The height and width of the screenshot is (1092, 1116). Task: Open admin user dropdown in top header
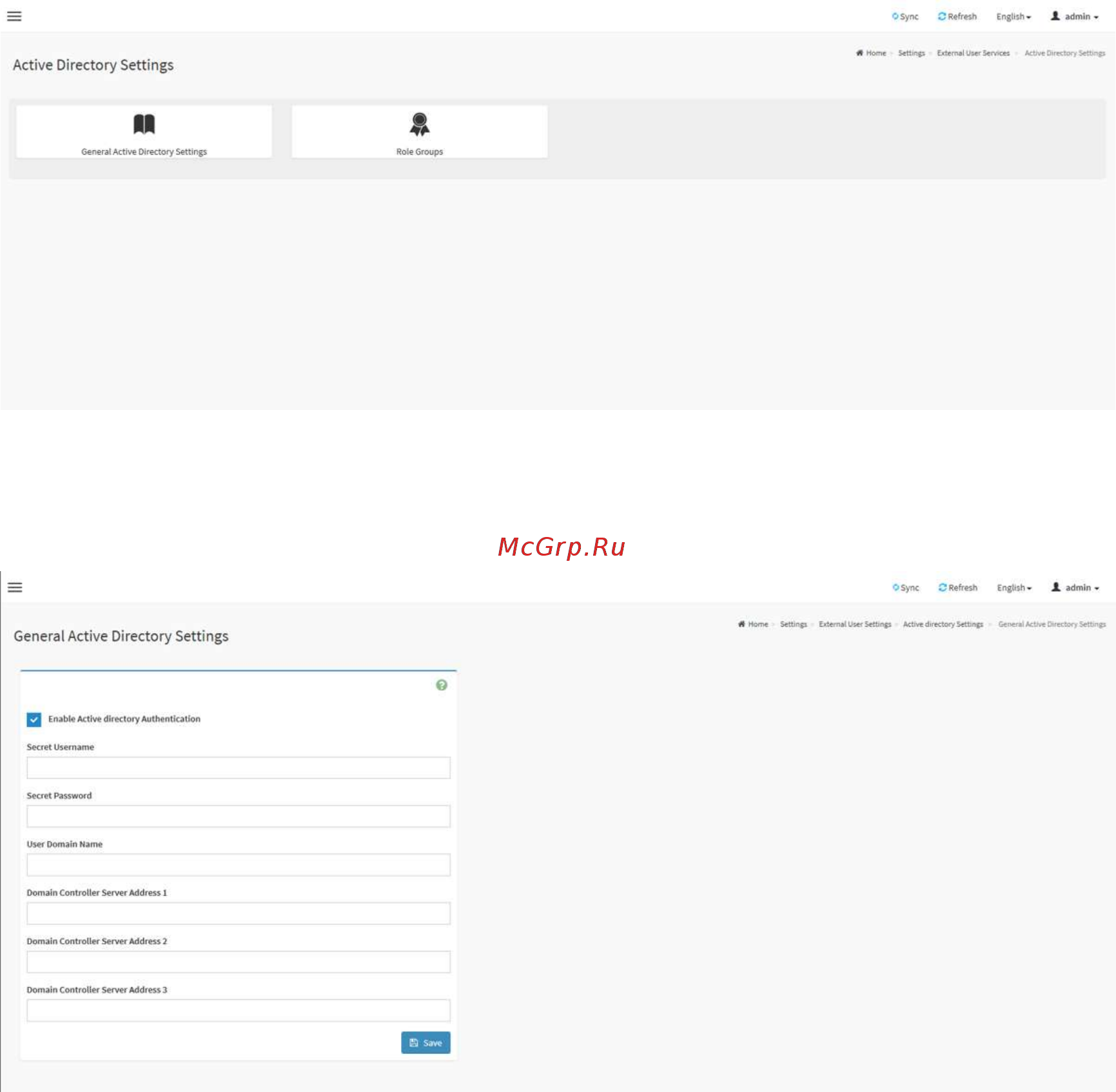[x=1075, y=17]
